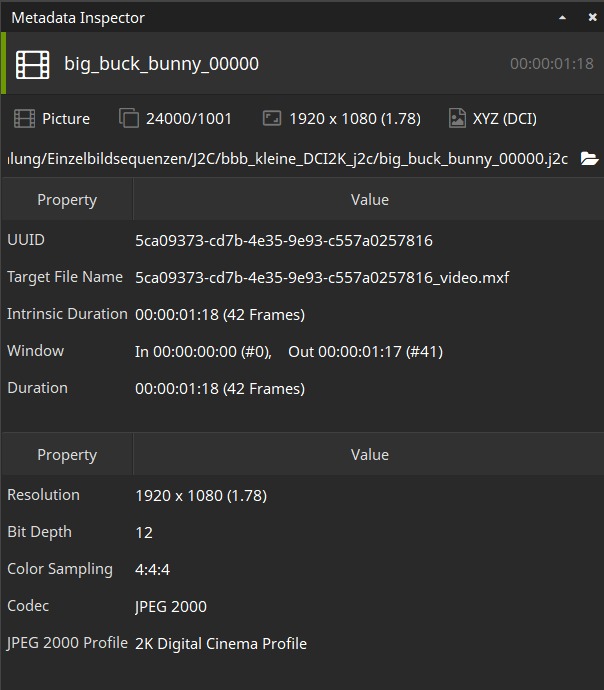This screenshot has width=604, height=690.
Task: Click the Value header in the lower table
Action: point(369,455)
